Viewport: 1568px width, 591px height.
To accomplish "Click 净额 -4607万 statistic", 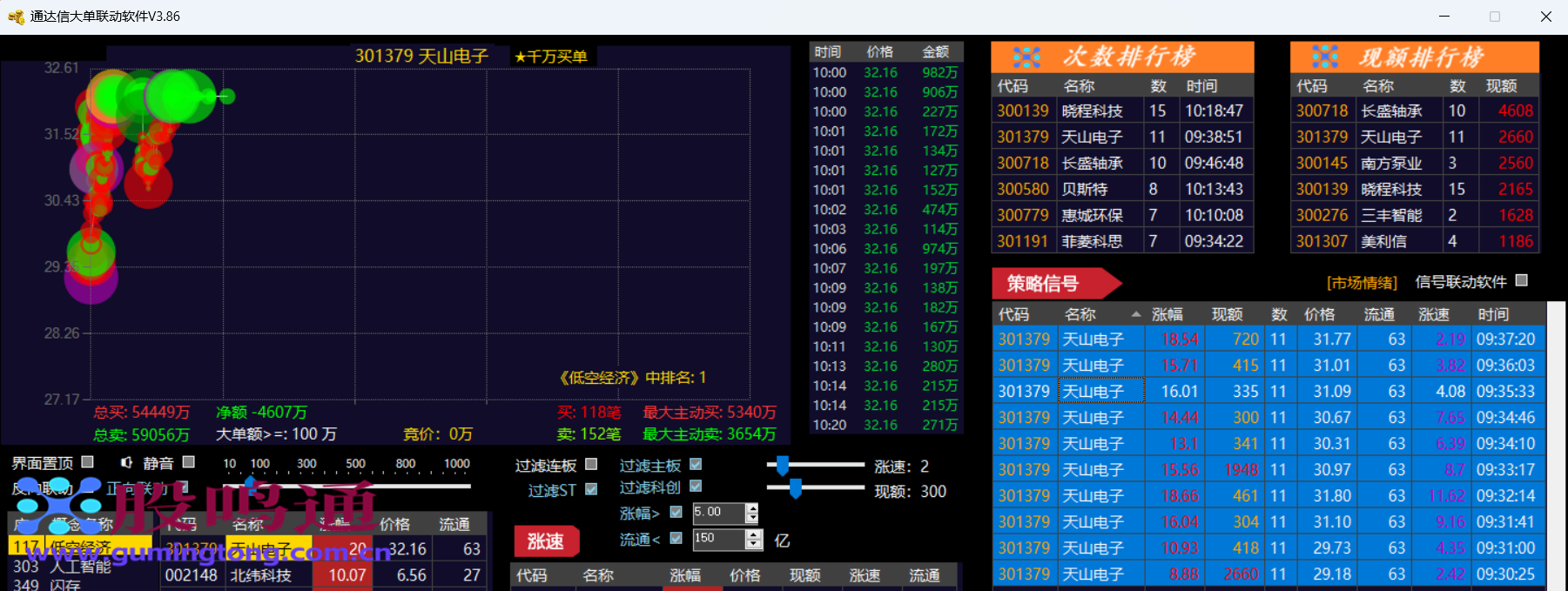I will tap(261, 412).
